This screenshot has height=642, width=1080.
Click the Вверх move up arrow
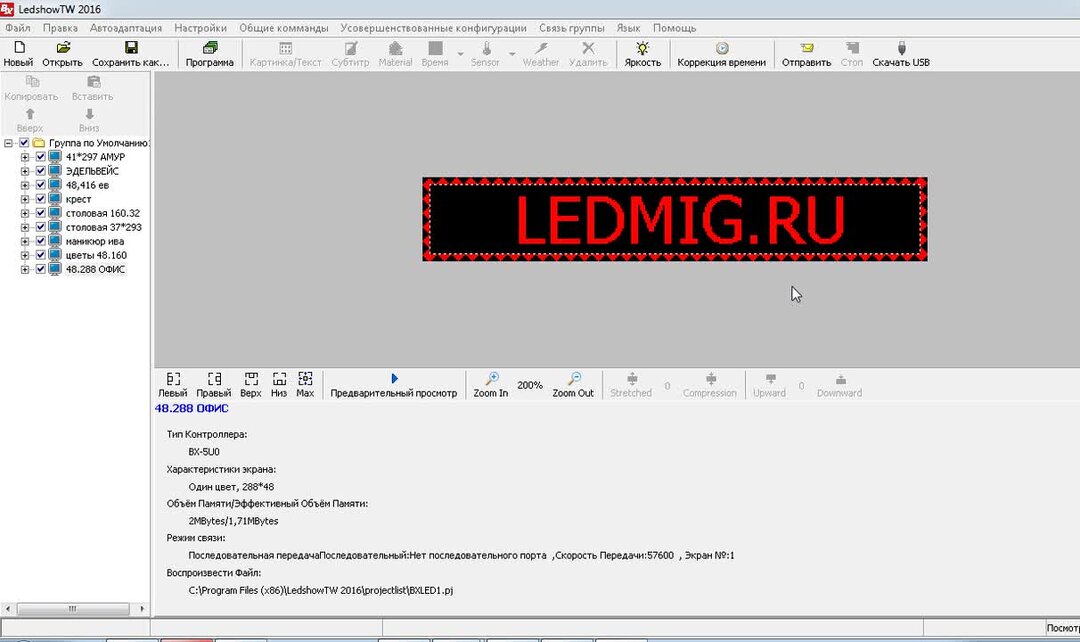30,114
